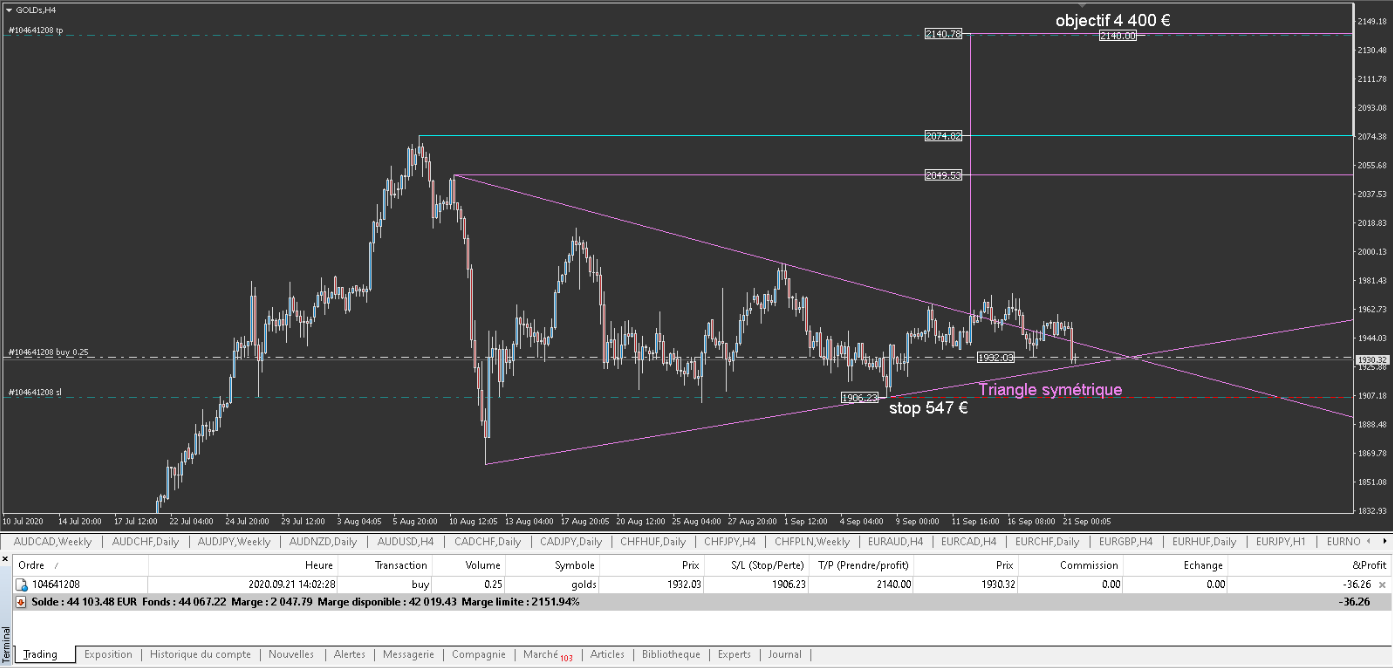
Task: Click the order icon beside 104641208
Action: 23,584
